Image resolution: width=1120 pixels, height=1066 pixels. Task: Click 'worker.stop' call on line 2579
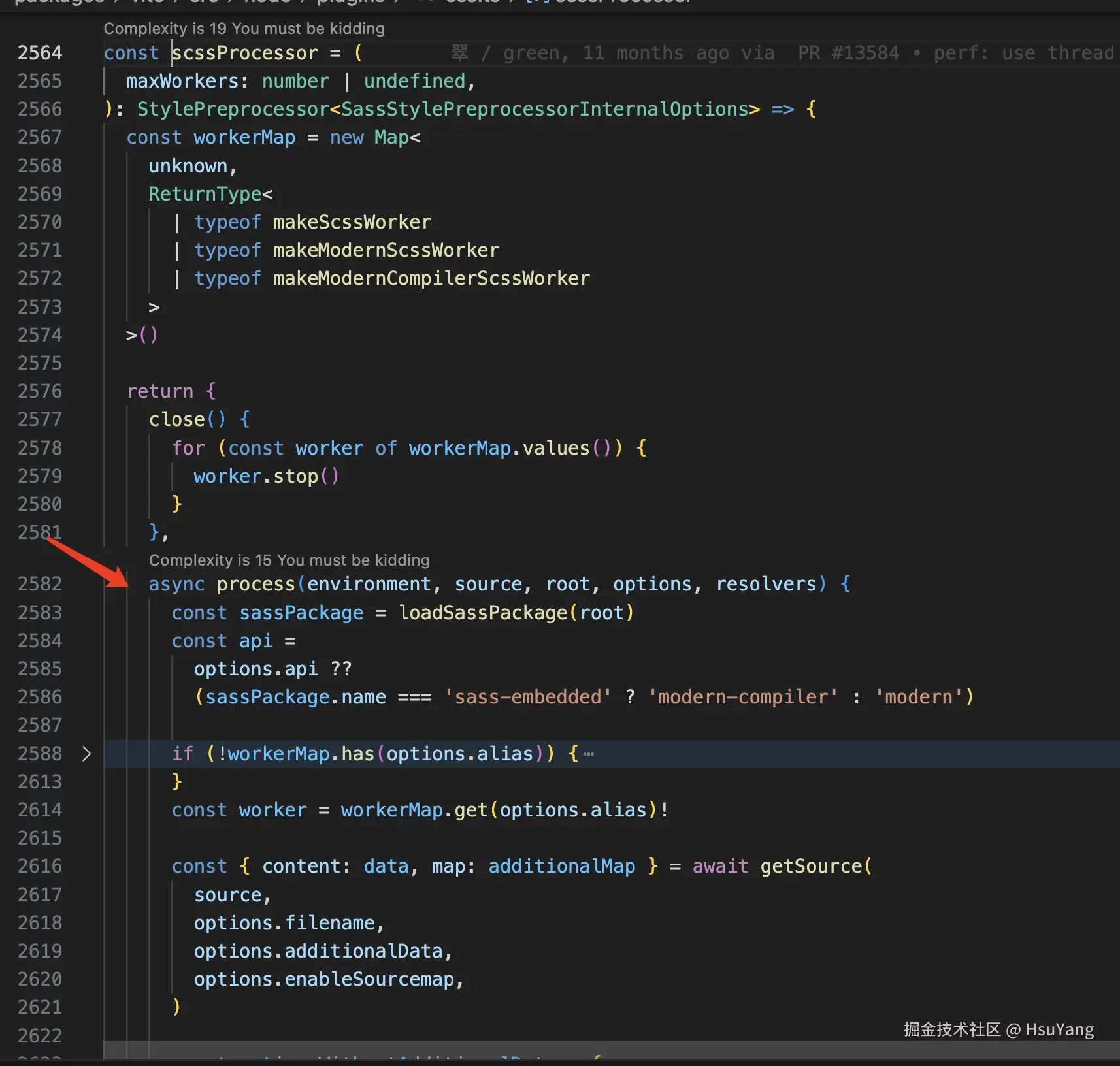(256, 476)
